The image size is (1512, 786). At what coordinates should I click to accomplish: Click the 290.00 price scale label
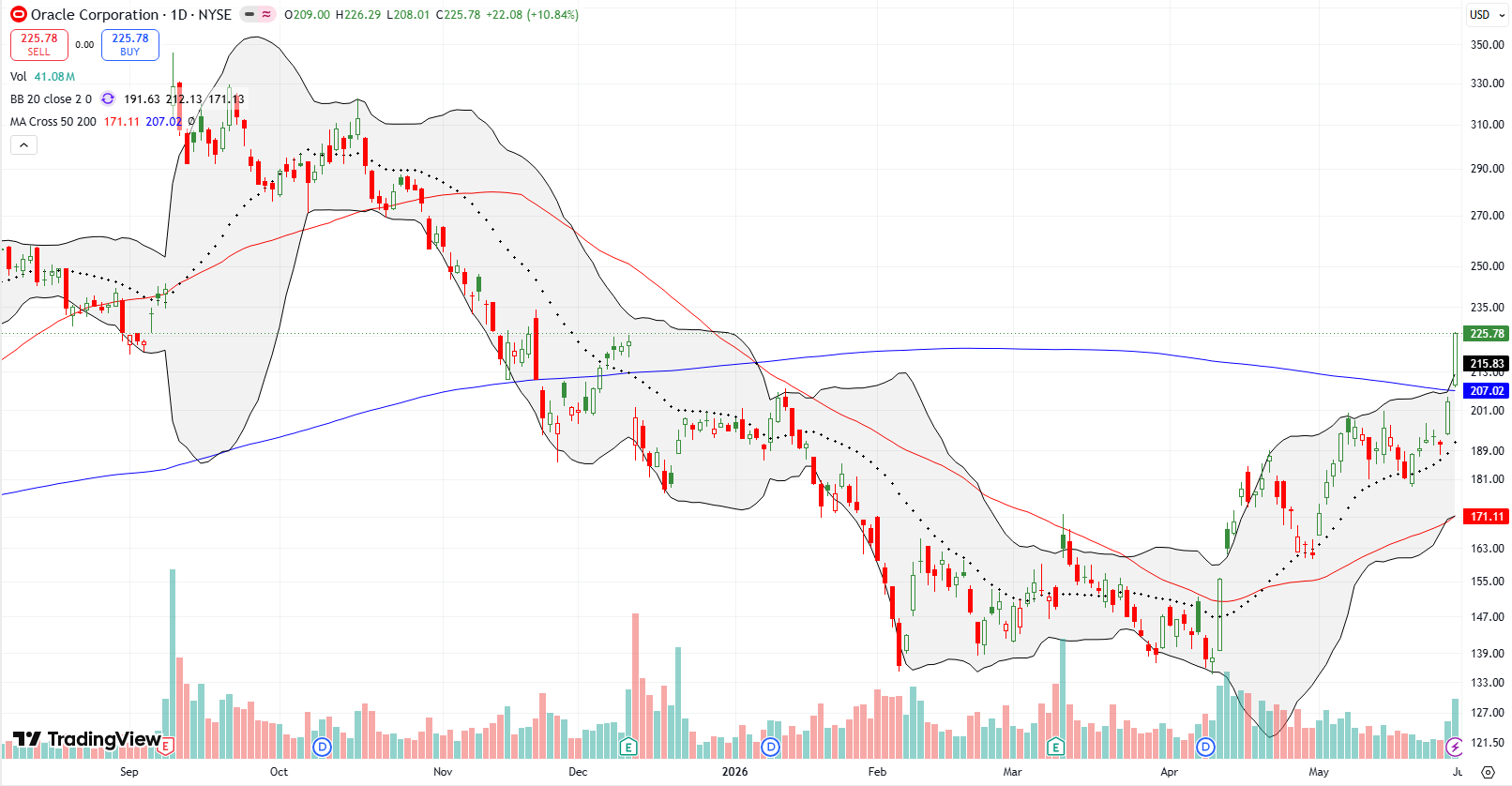tap(1487, 169)
